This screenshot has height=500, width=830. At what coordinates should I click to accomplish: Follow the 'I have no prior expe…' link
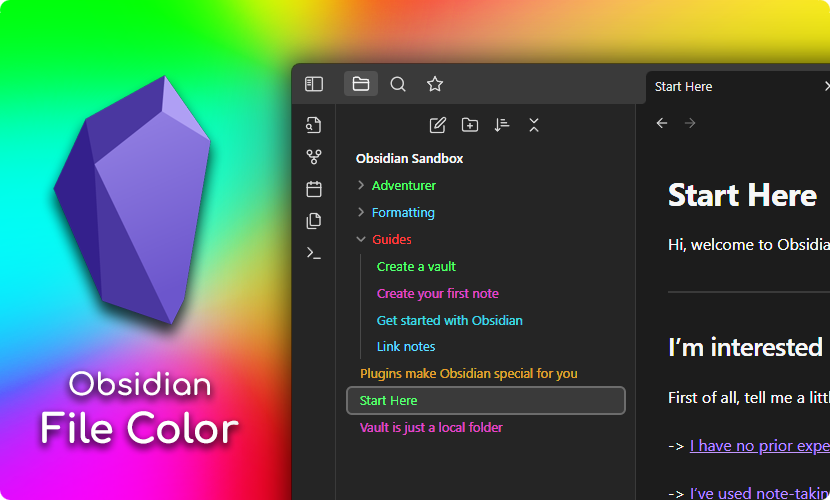[760, 446]
